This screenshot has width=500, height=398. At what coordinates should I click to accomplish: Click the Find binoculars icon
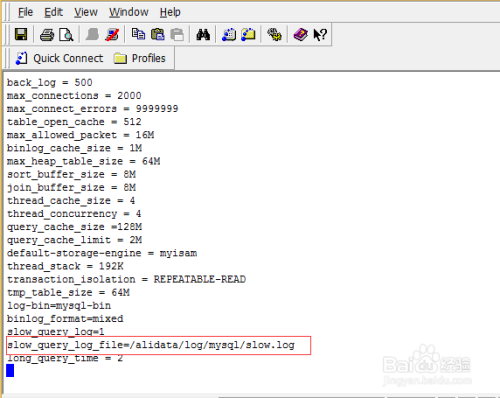click(x=203, y=34)
